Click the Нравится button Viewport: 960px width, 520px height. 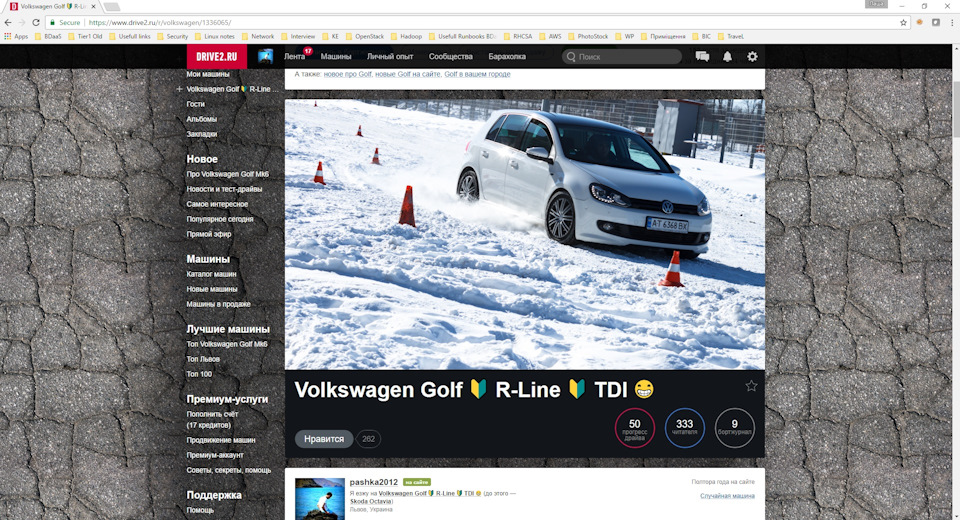pyautogui.click(x=324, y=439)
